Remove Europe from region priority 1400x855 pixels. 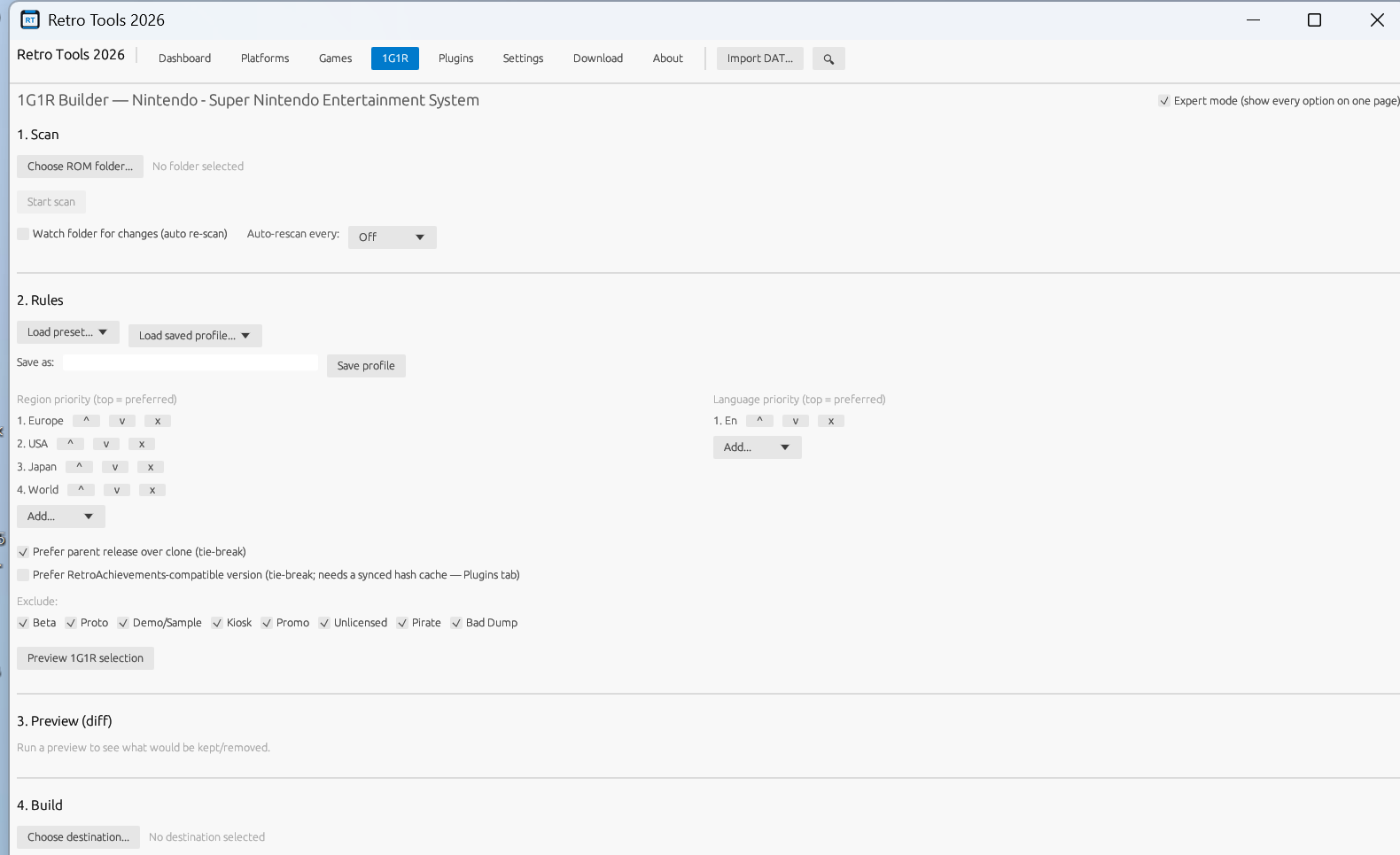click(158, 421)
